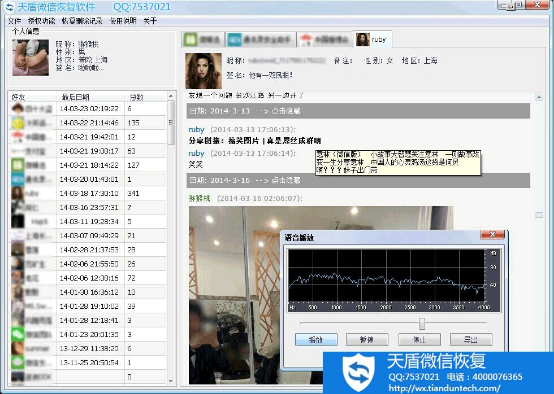The height and width of the screenshot is (394, 554).
Task: Click the chat pane scrollbar thumb
Action: (x=539, y=215)
